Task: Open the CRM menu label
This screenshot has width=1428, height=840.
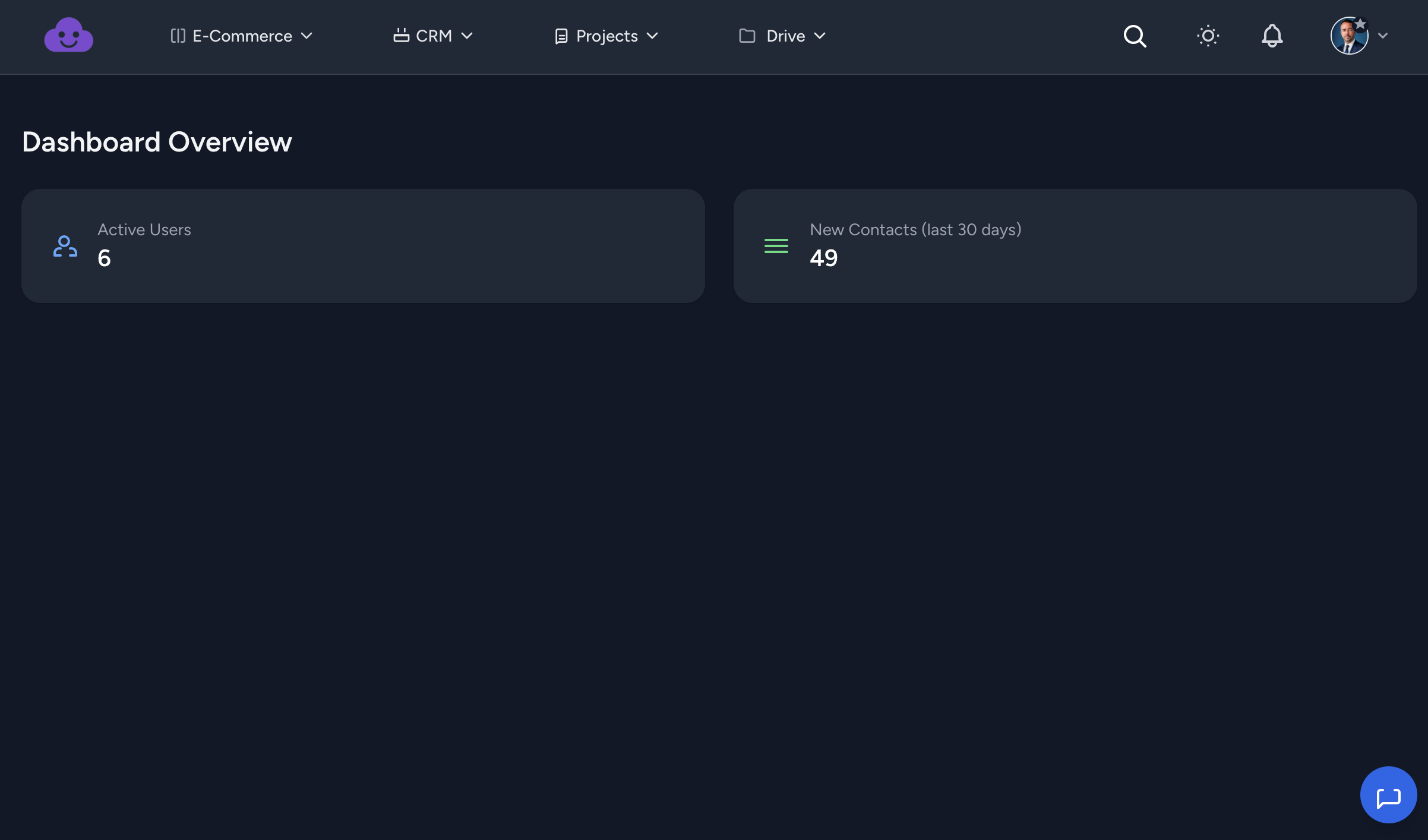Action: (434, 36)
